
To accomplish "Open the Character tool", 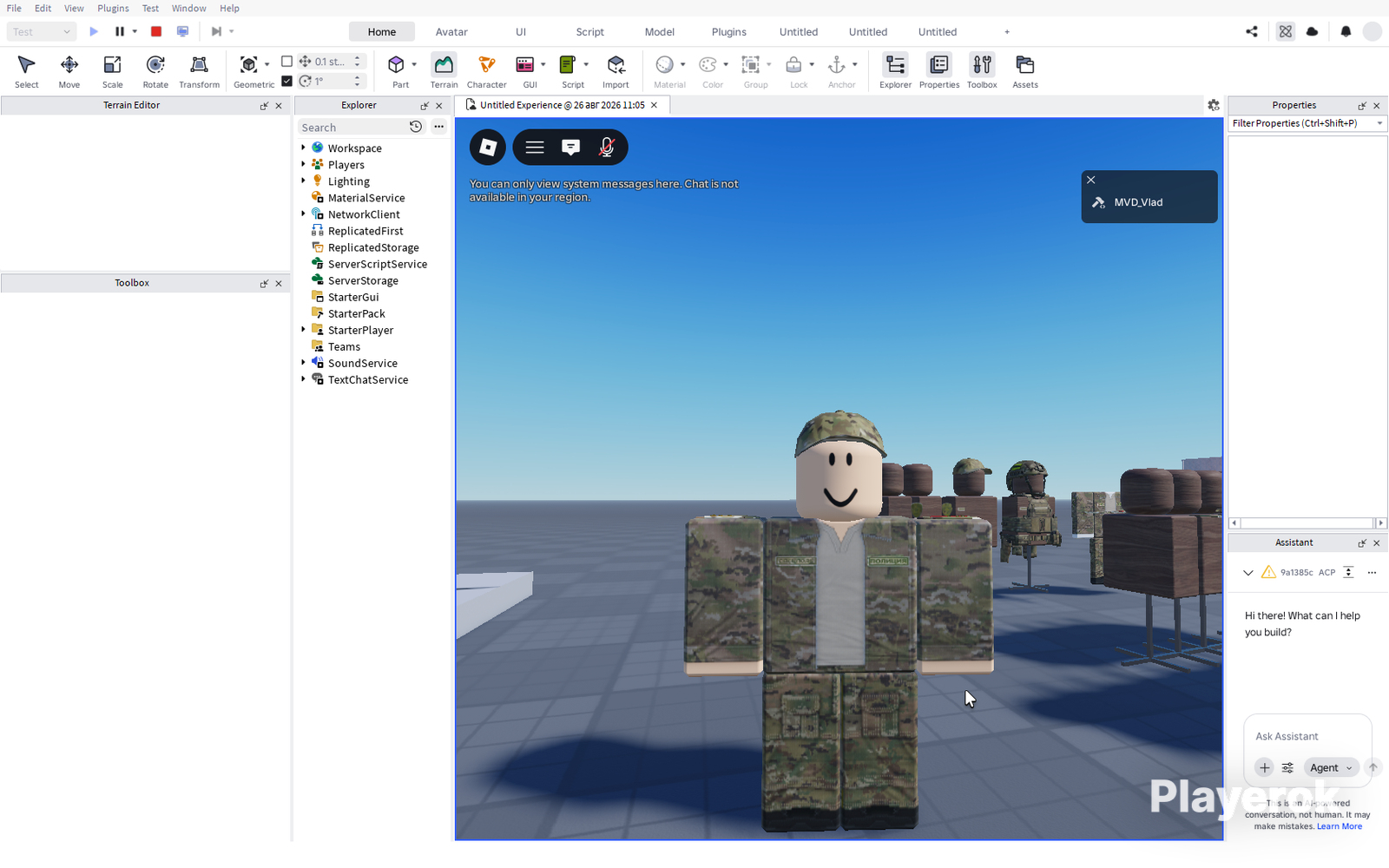I will tap(486, 71).
